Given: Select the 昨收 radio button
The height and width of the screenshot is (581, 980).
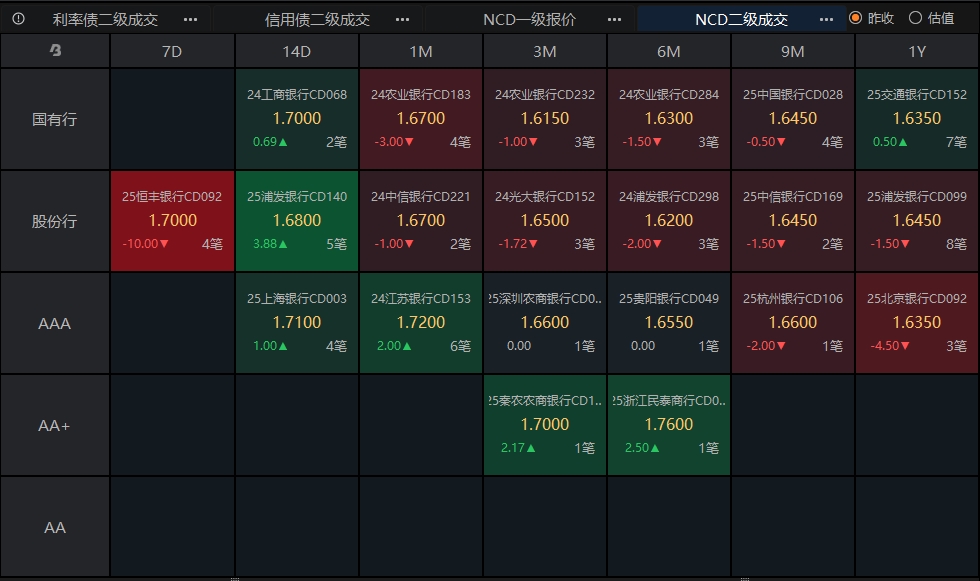Looking at the screenshot, I should [x=856, y=18].
